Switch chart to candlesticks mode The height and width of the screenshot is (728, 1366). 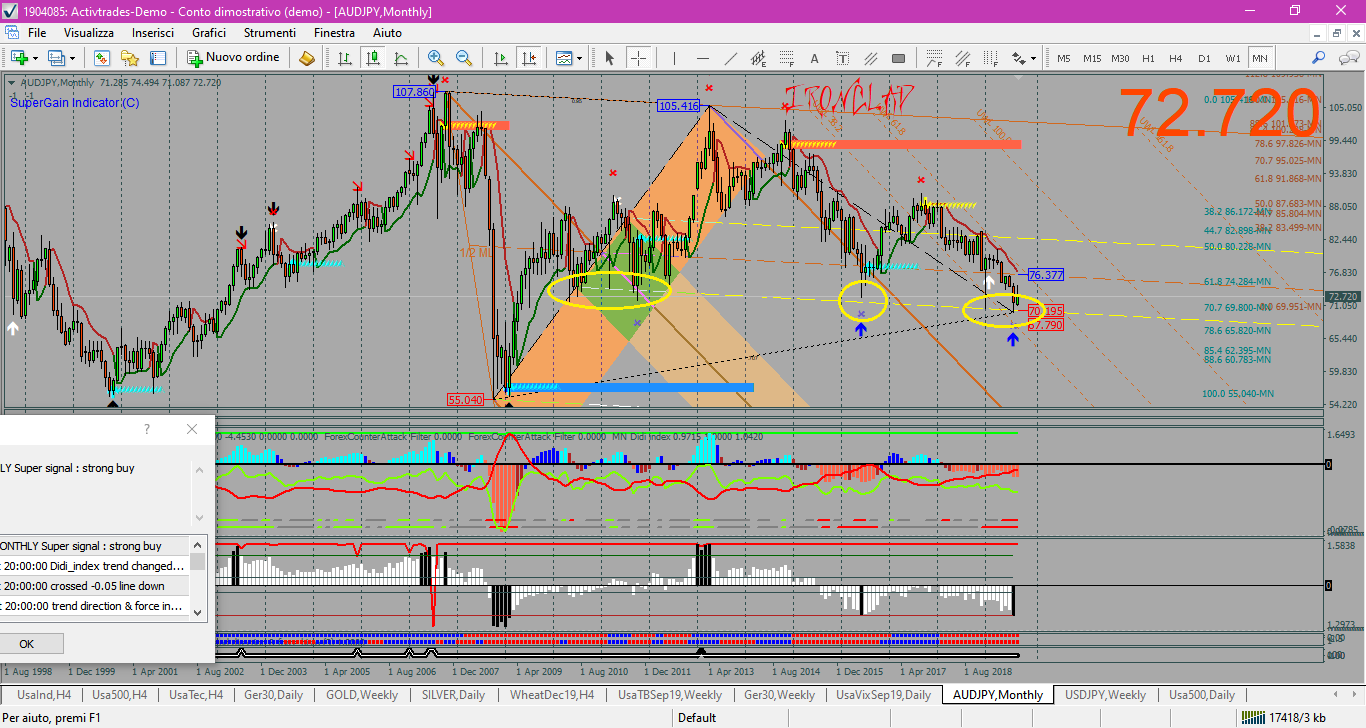(373, 58)
